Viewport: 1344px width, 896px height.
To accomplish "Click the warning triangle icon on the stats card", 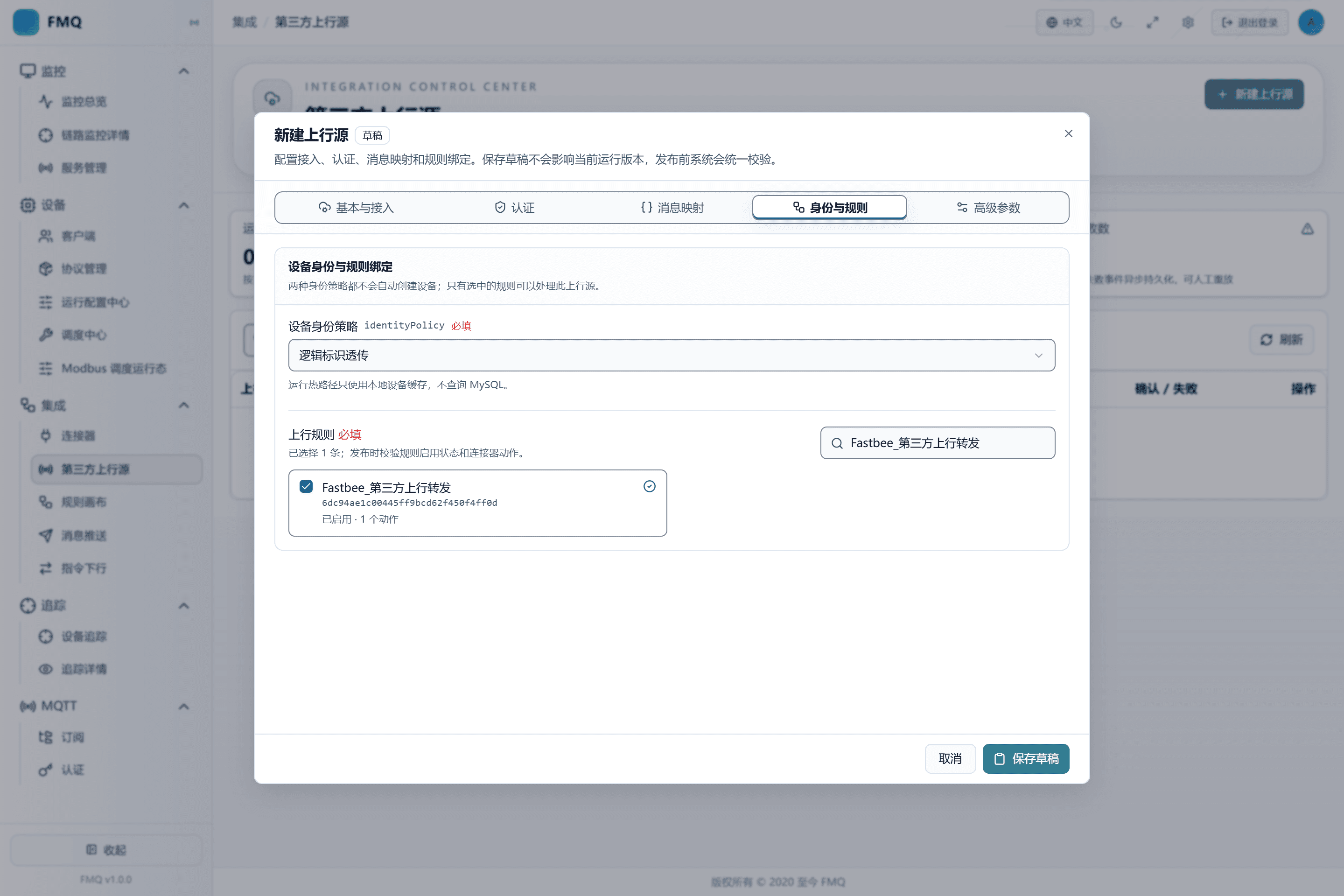I will pos(1308,229).
